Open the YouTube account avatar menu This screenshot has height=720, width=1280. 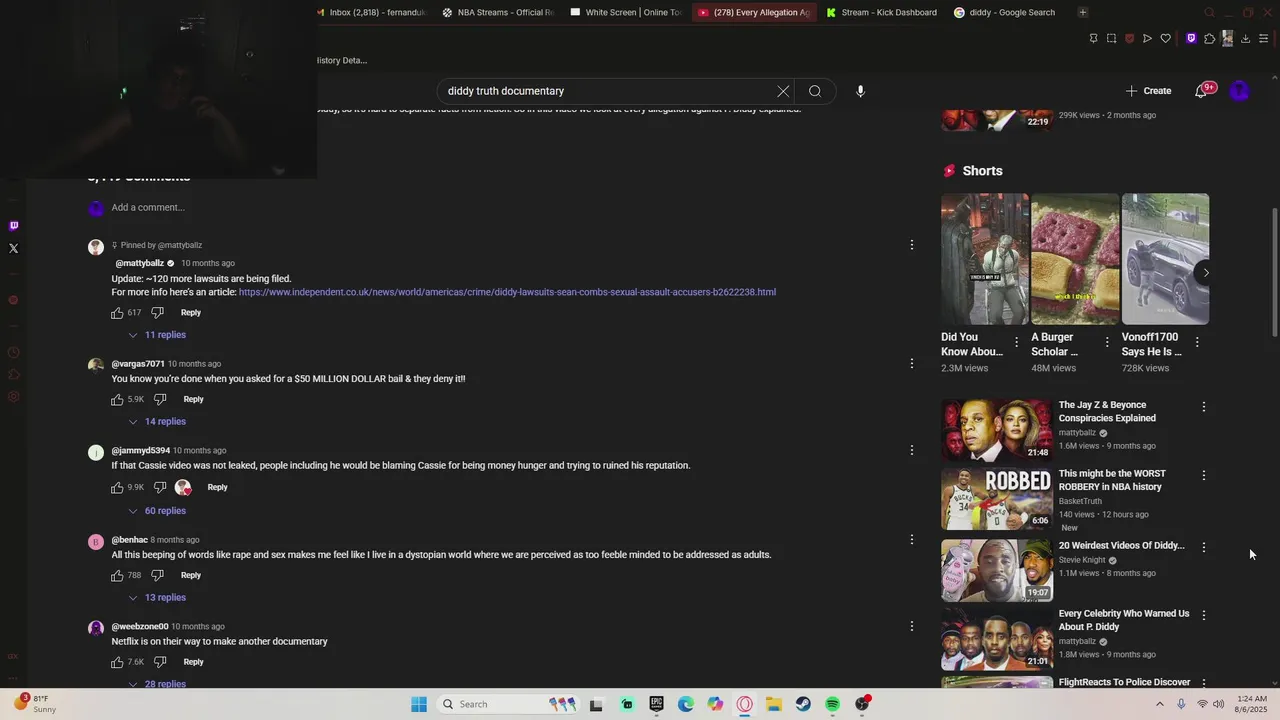tap(1239, 91)
